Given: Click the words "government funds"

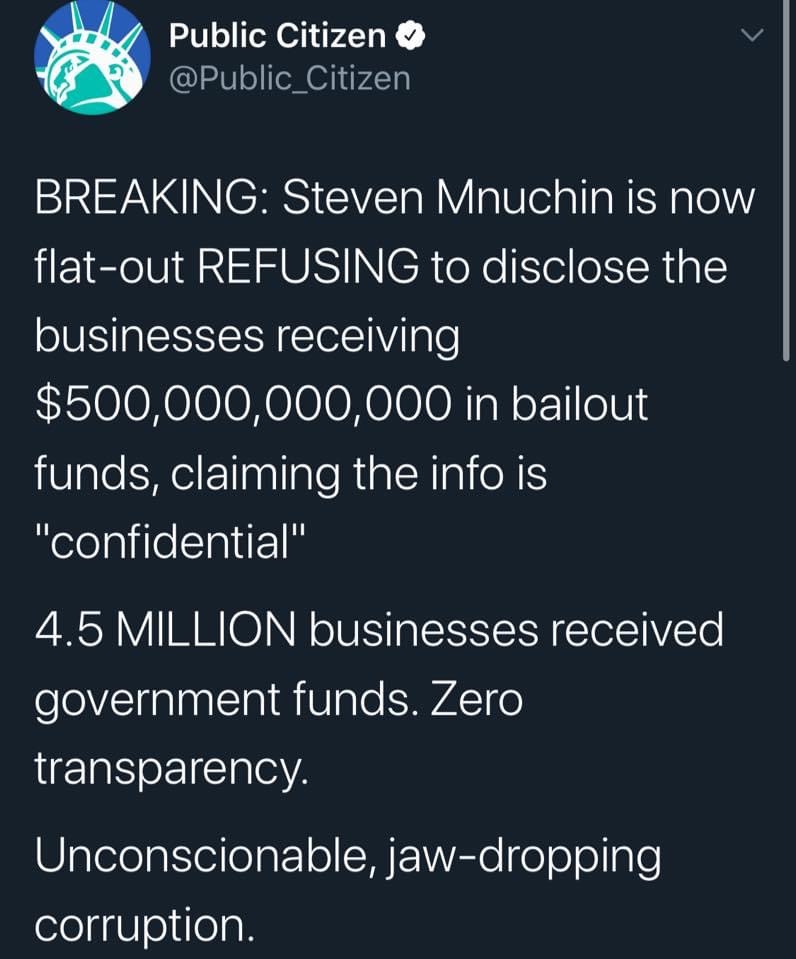Looking at the screenshot, I should tap(225, 700).
